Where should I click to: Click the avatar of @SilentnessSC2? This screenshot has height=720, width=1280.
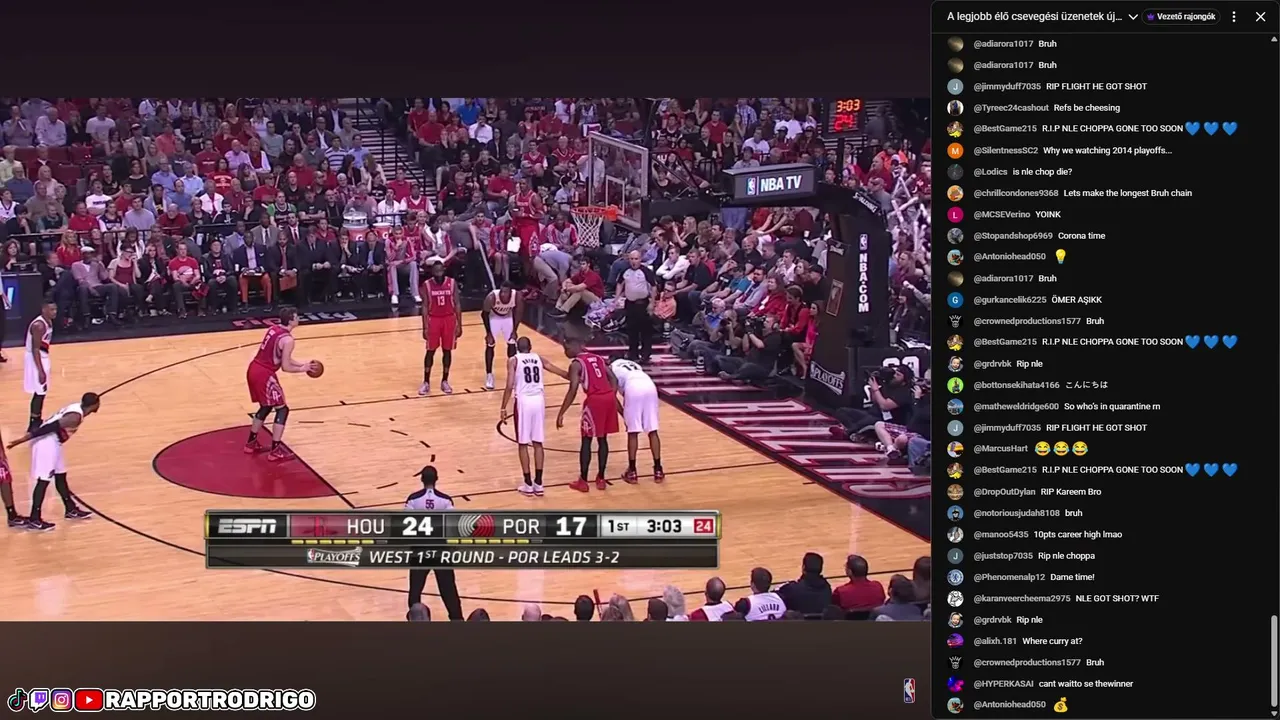click(x=955, y=150)
